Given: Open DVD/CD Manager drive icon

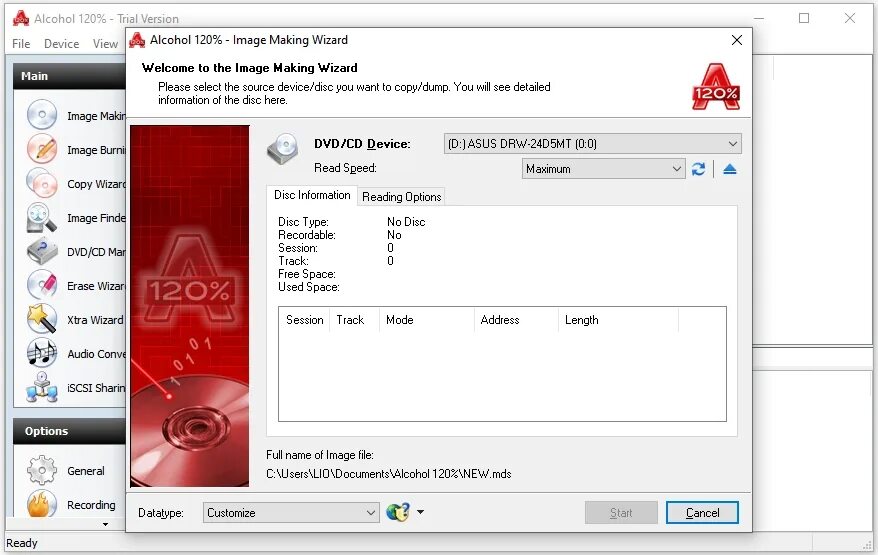Looking at the screenshot, I should (42, 251).
